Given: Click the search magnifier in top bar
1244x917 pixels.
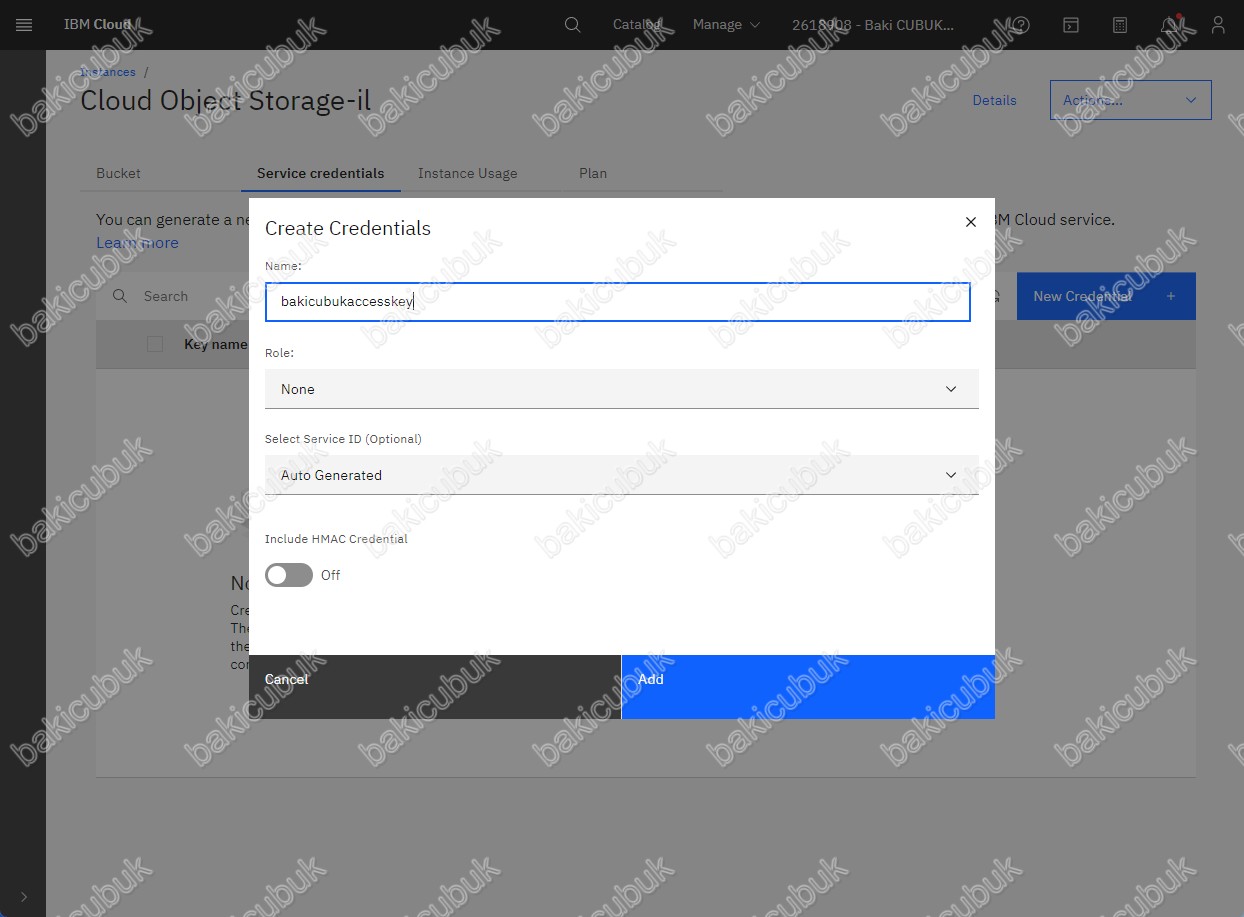Looking at the screenshot, I should pyautogui.click(x=572, y=25).
